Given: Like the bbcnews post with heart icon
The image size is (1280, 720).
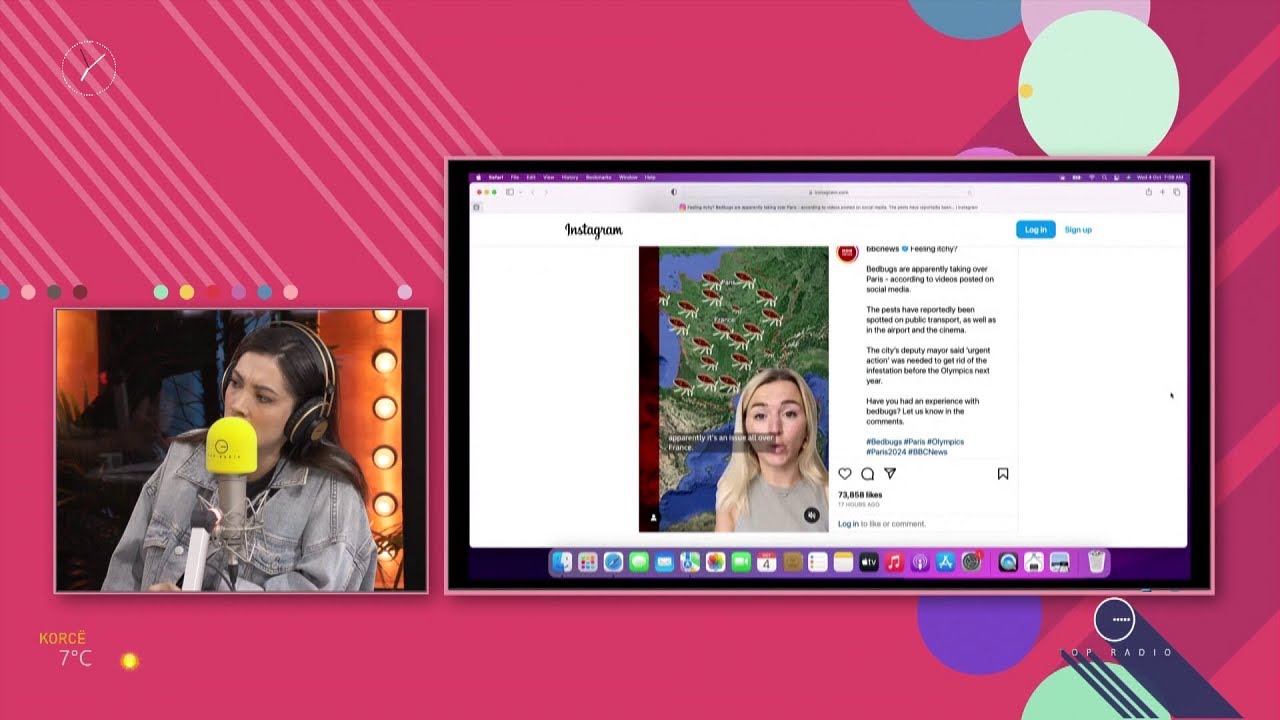Looking at the screenshot, I should pos(845,474).
